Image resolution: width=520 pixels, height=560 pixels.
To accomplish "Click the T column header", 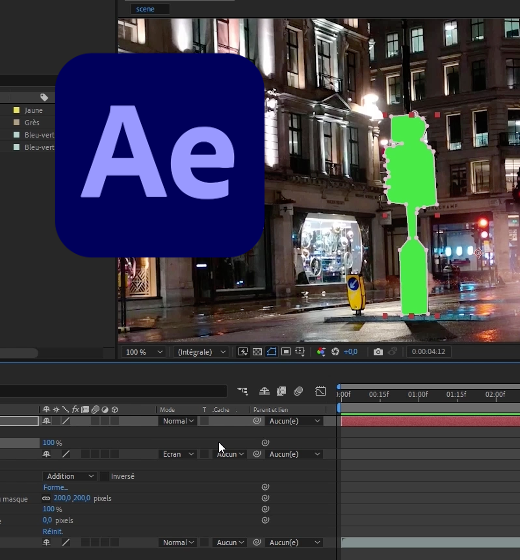I will point(204,410).
